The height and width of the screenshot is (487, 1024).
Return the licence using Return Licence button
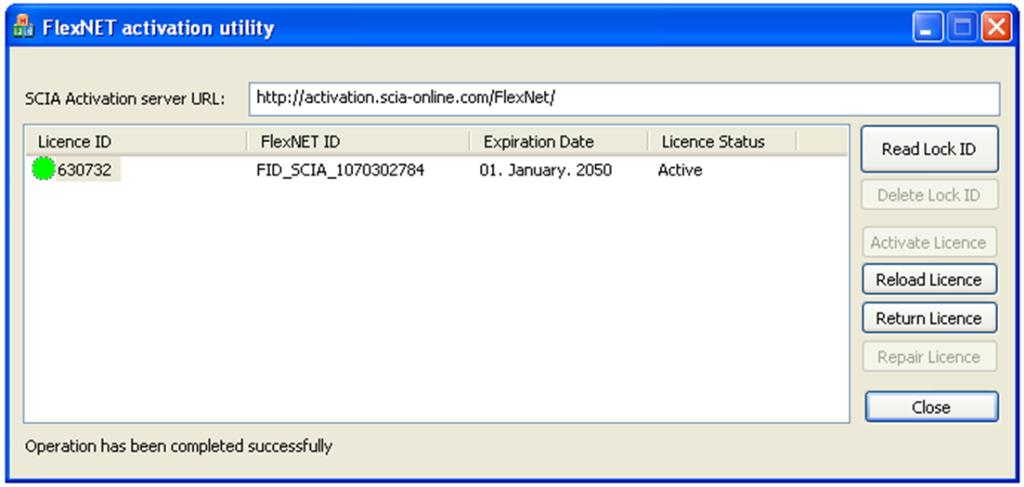pyautogui.click(x=929, y=318)
